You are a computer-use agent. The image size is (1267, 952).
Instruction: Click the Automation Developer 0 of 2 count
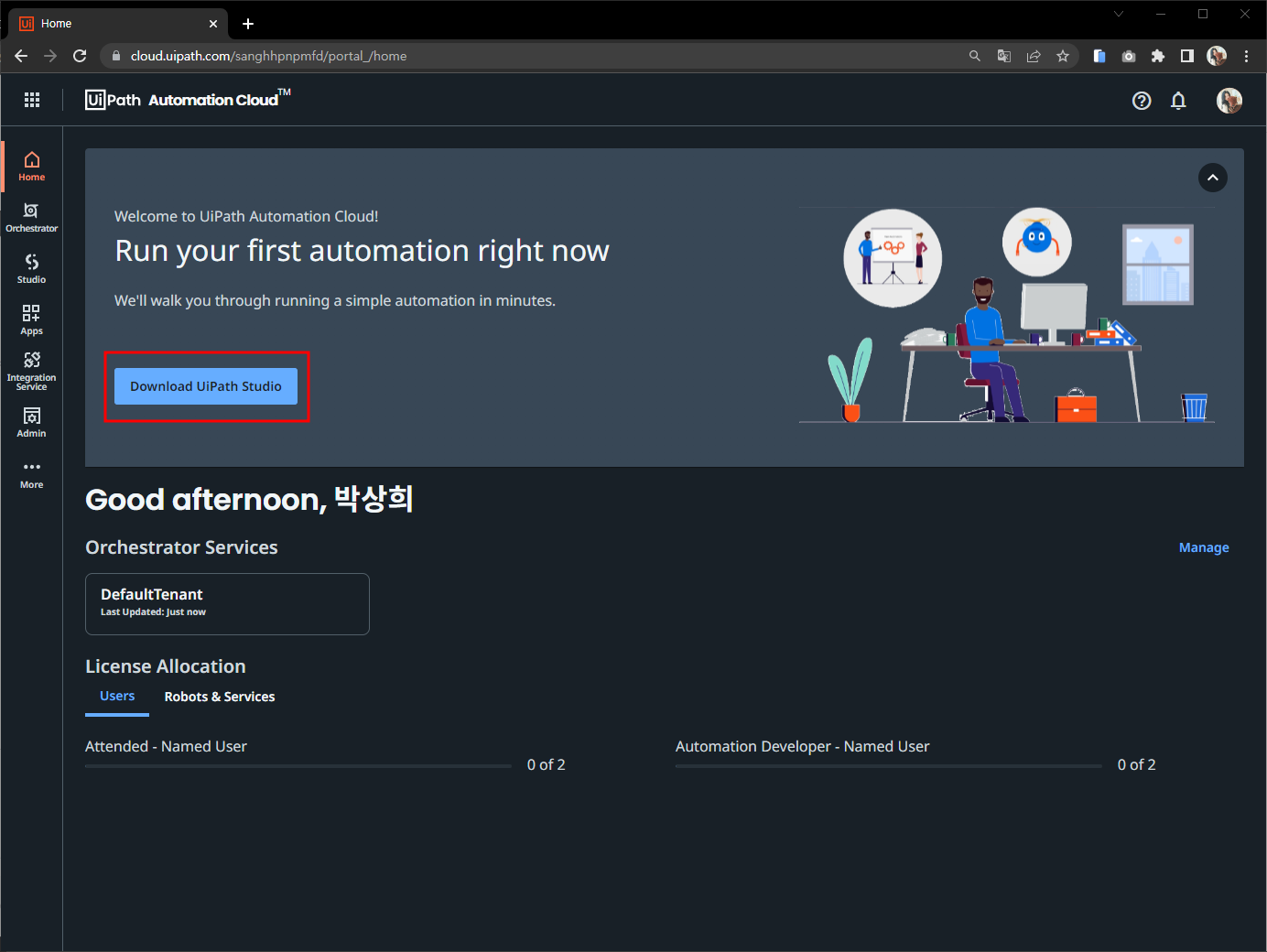1137,764
